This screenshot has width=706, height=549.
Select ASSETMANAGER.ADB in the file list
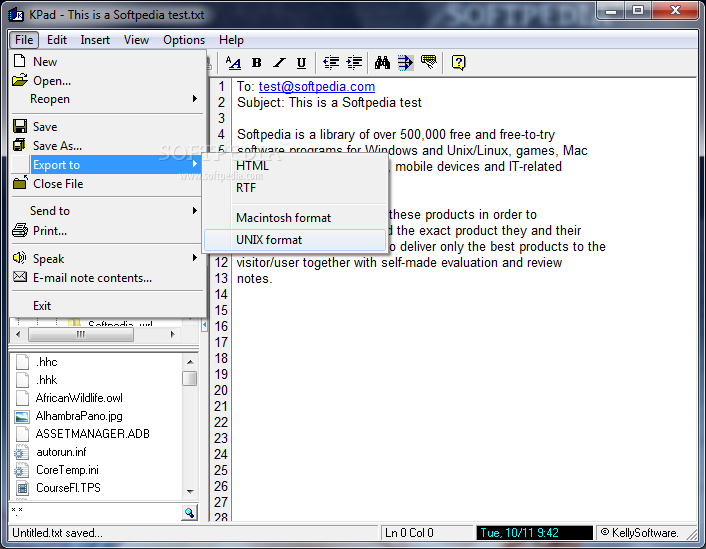pos(93,434)
